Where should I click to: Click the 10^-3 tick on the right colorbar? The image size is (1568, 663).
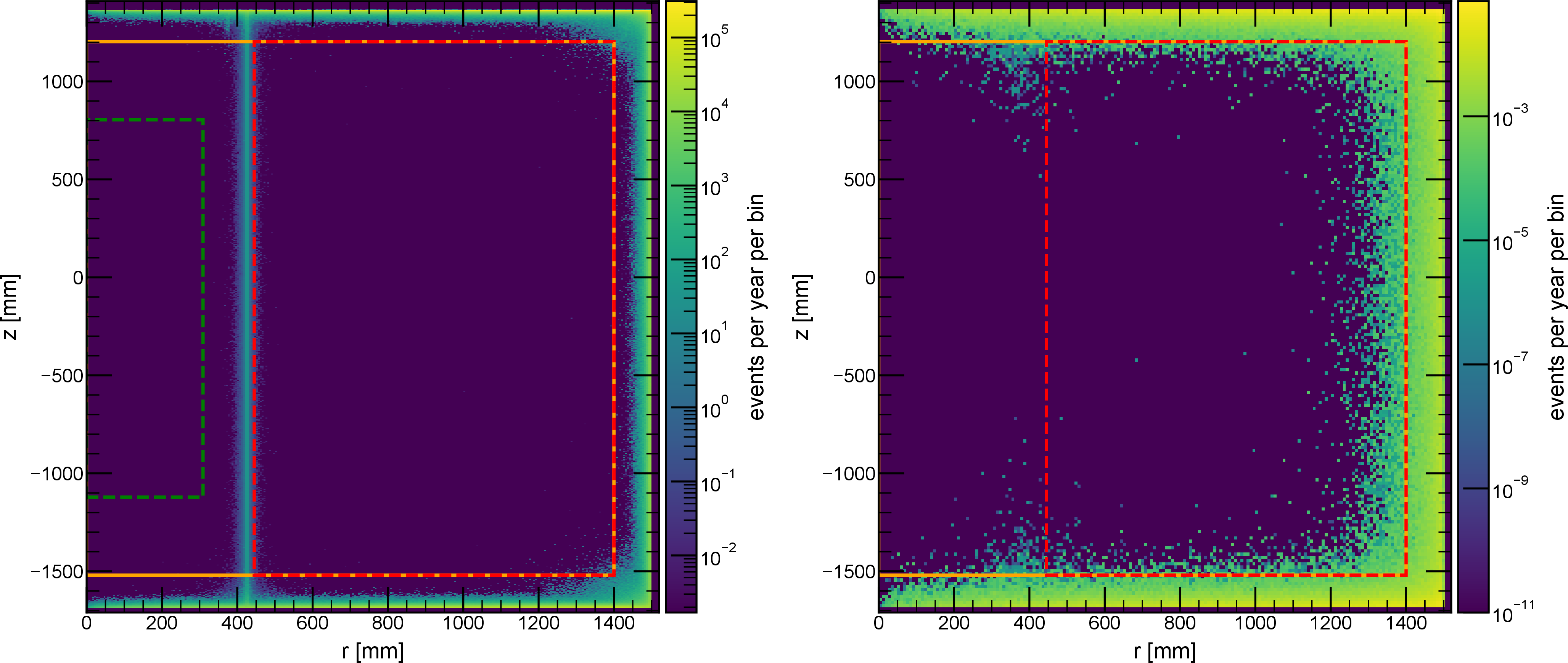(1511, 116)
